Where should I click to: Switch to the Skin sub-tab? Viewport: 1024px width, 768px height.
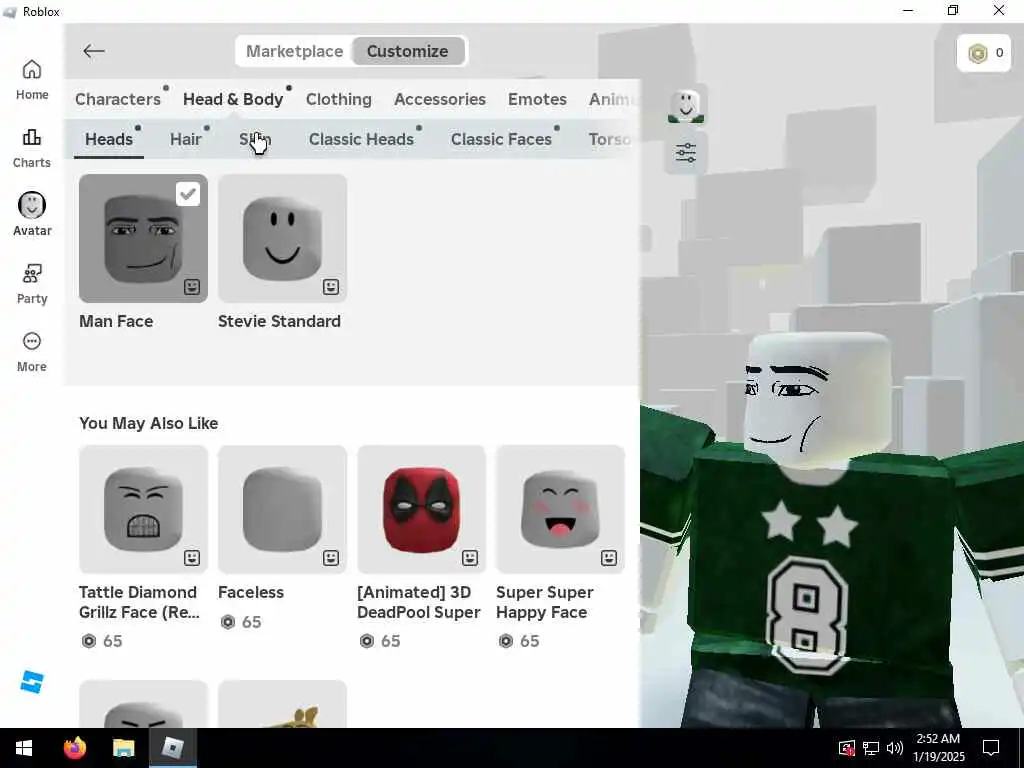[x=255, y=139]
